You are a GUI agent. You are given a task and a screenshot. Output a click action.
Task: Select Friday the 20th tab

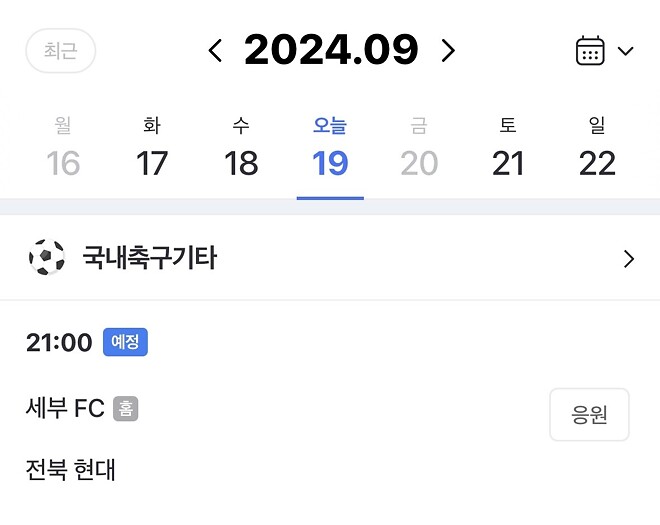tap(419, 147)
